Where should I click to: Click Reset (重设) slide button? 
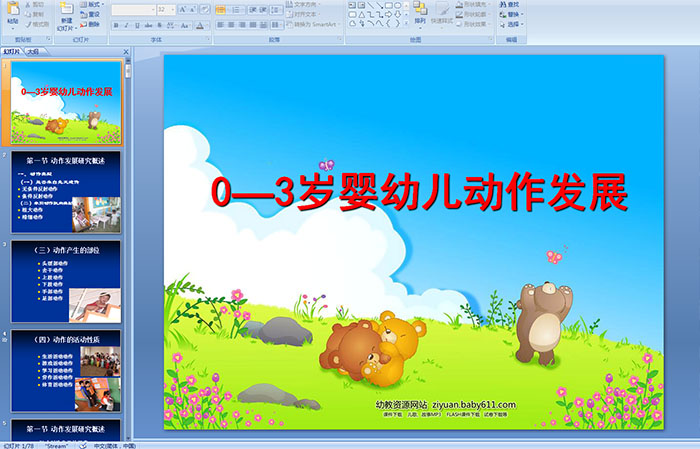[x=90, y=14]
